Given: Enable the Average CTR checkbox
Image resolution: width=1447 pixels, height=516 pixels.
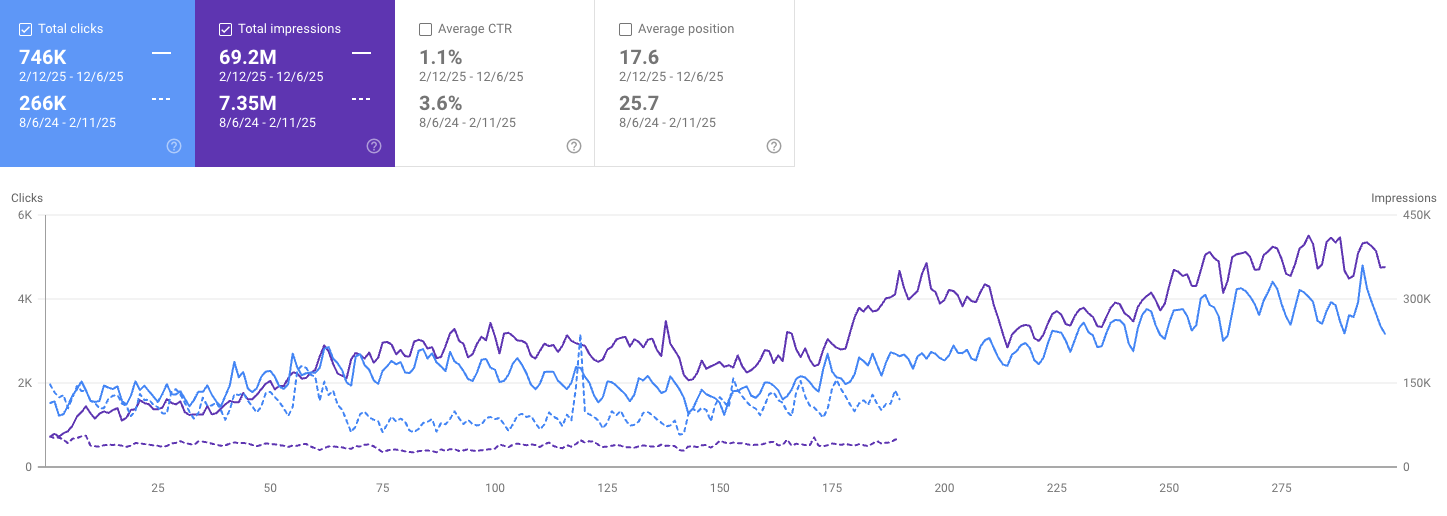Looking at the screenshot, I should [426, 29].
